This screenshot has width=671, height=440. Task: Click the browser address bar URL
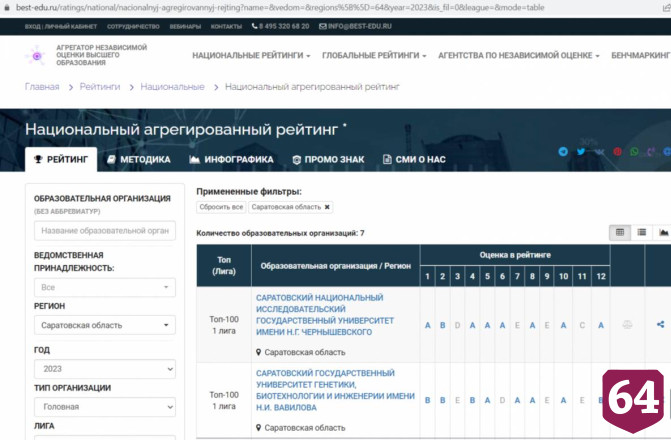(x=280, y=8)
